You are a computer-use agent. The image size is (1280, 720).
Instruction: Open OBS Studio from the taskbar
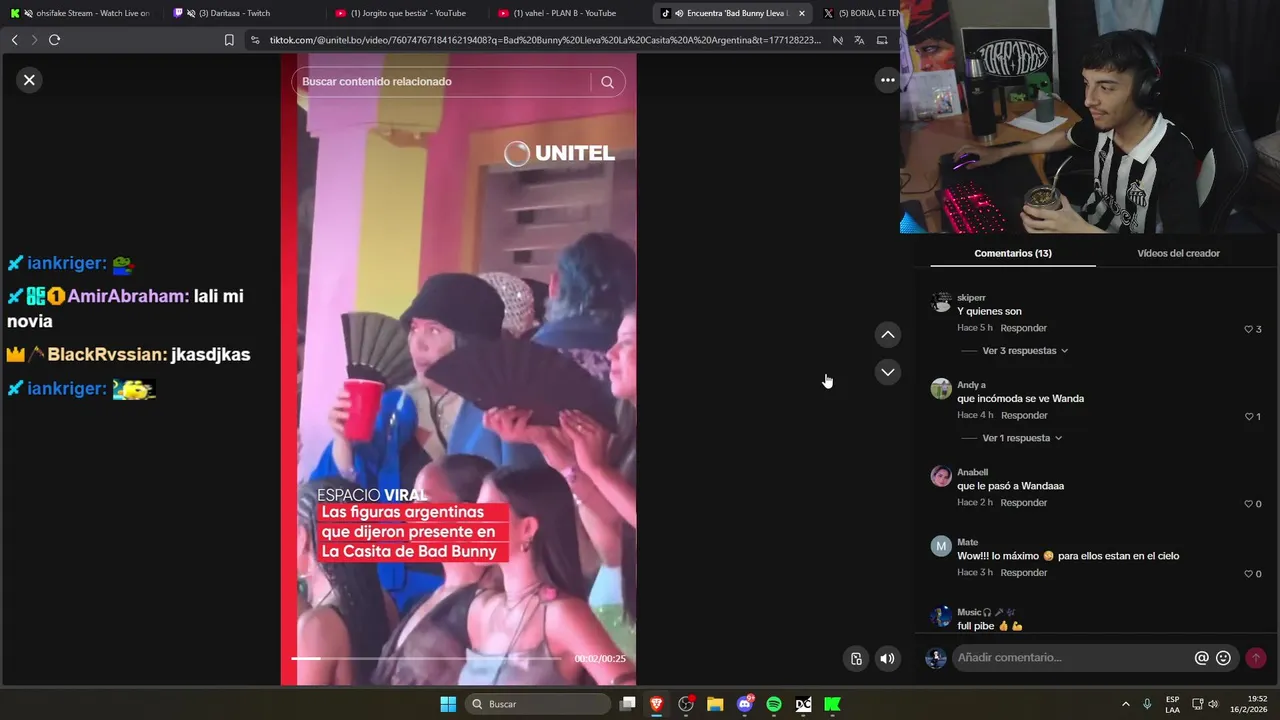(x=686, y=704)
